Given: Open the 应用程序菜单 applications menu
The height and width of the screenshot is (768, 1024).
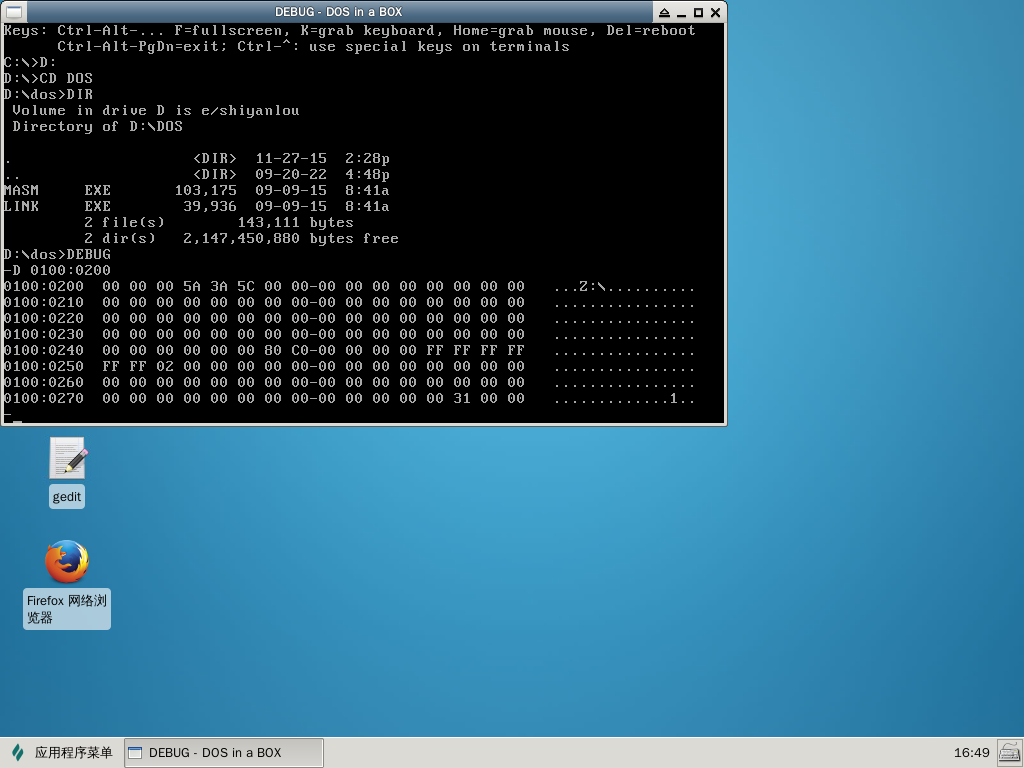Looking at the screenshot, I should 62,752.
